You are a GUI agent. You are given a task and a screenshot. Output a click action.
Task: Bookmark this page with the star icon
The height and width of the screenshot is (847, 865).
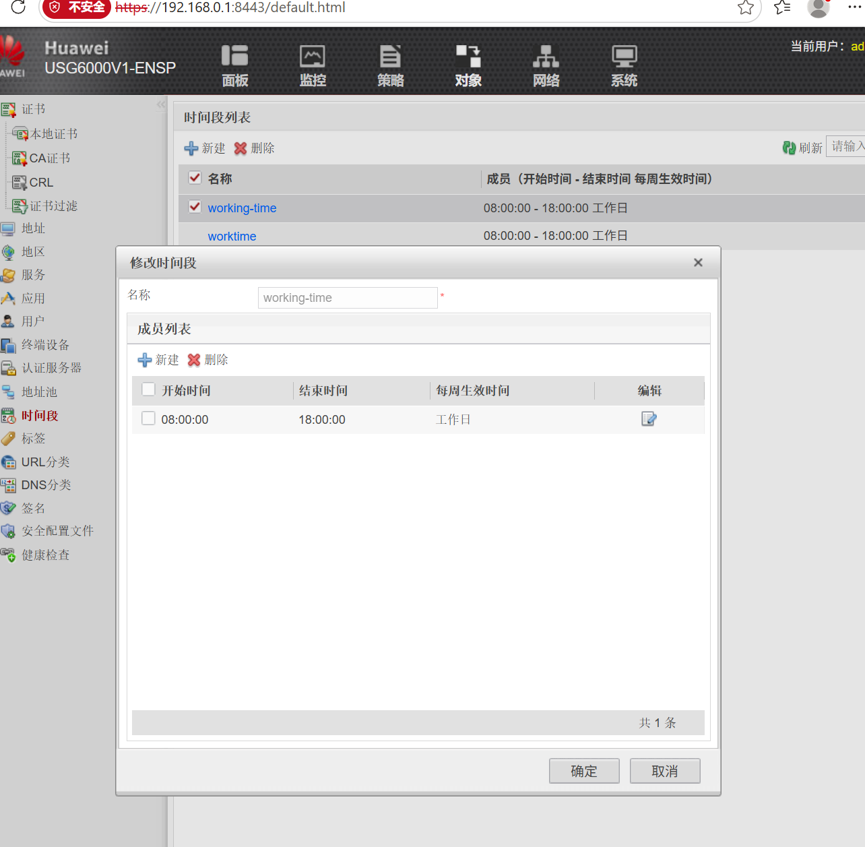point(745,8)
